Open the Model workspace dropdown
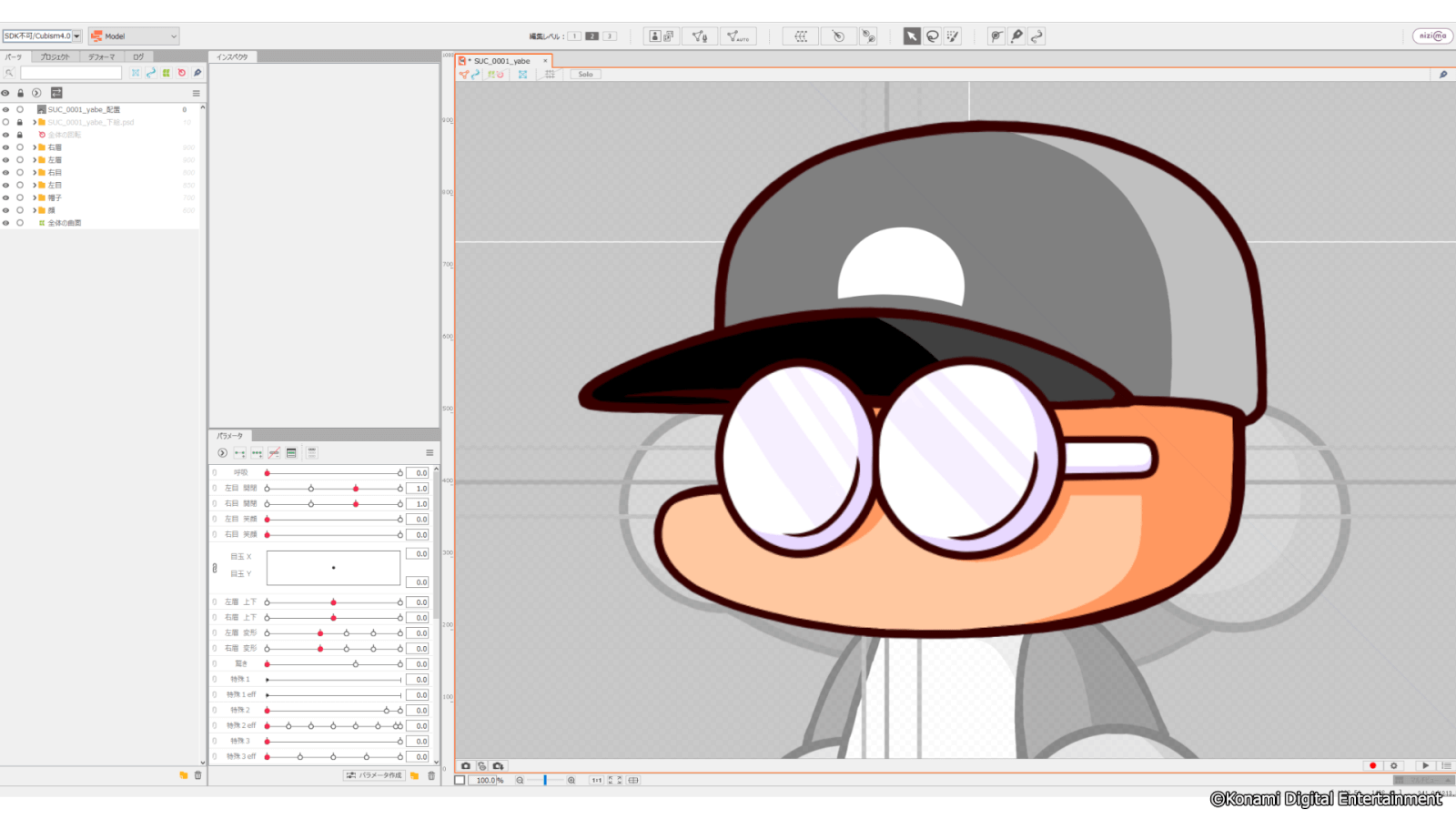Image resolution: width=1456 pixels, height=819 pixels. coord(134,36)
